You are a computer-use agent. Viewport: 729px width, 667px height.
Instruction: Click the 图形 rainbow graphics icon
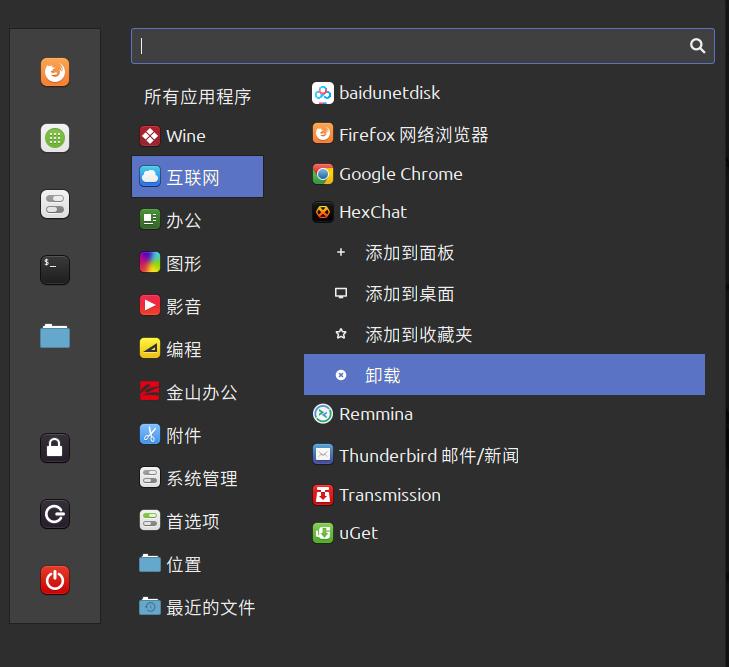(150, 262)
